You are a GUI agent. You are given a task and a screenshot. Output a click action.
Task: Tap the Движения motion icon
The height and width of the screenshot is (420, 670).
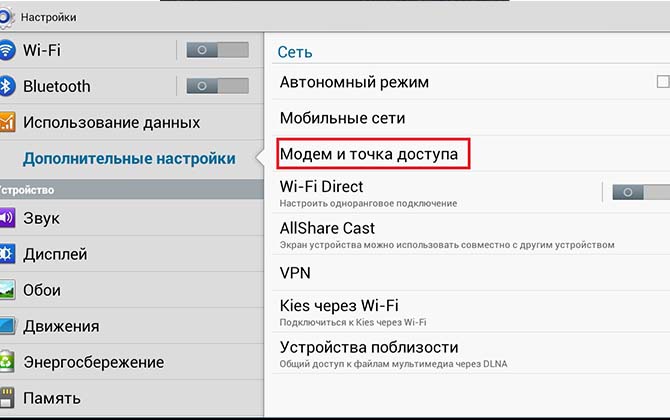click(x=7, y=326)
